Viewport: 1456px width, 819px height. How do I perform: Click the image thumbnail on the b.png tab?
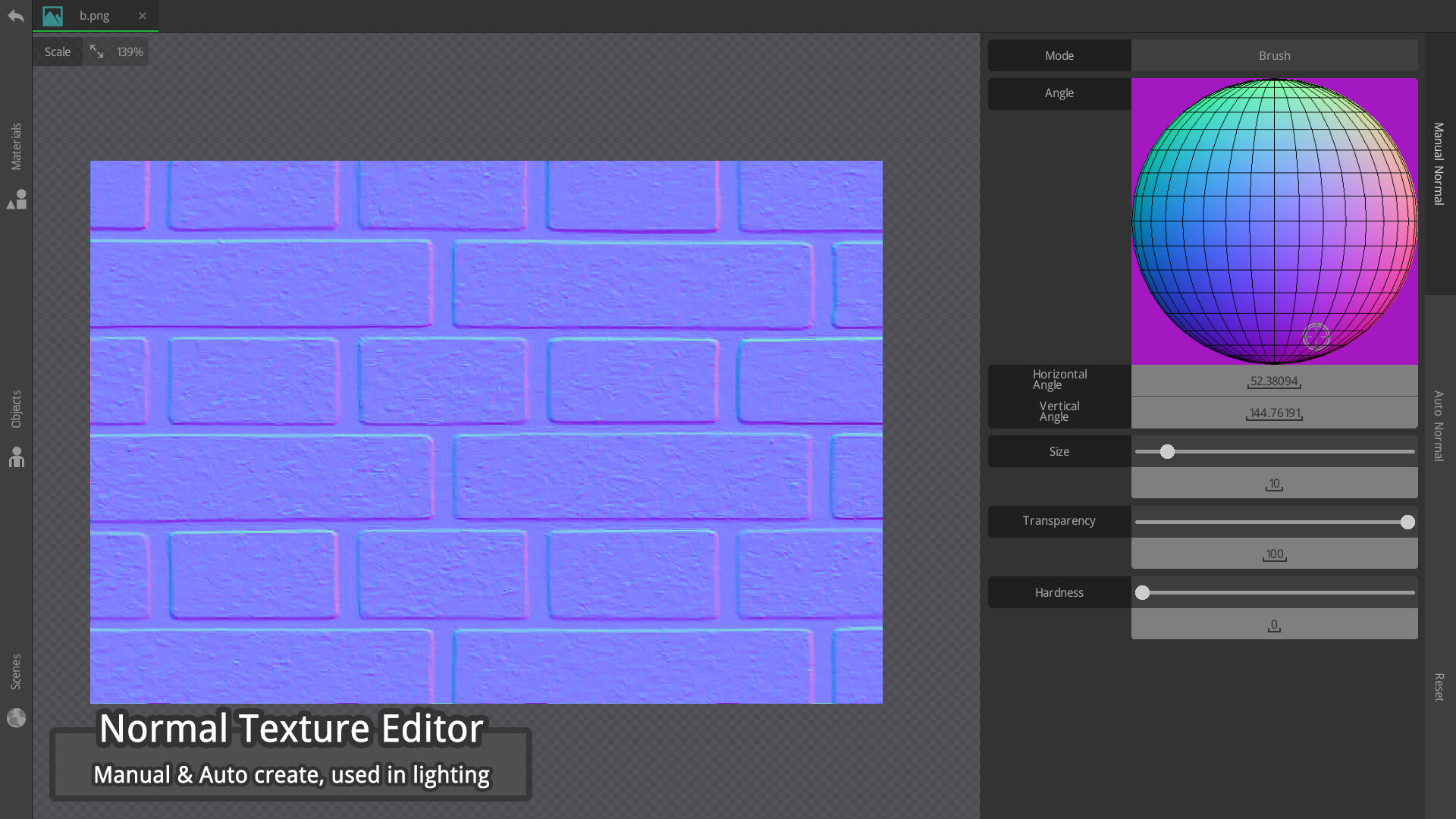pos(52,15)
